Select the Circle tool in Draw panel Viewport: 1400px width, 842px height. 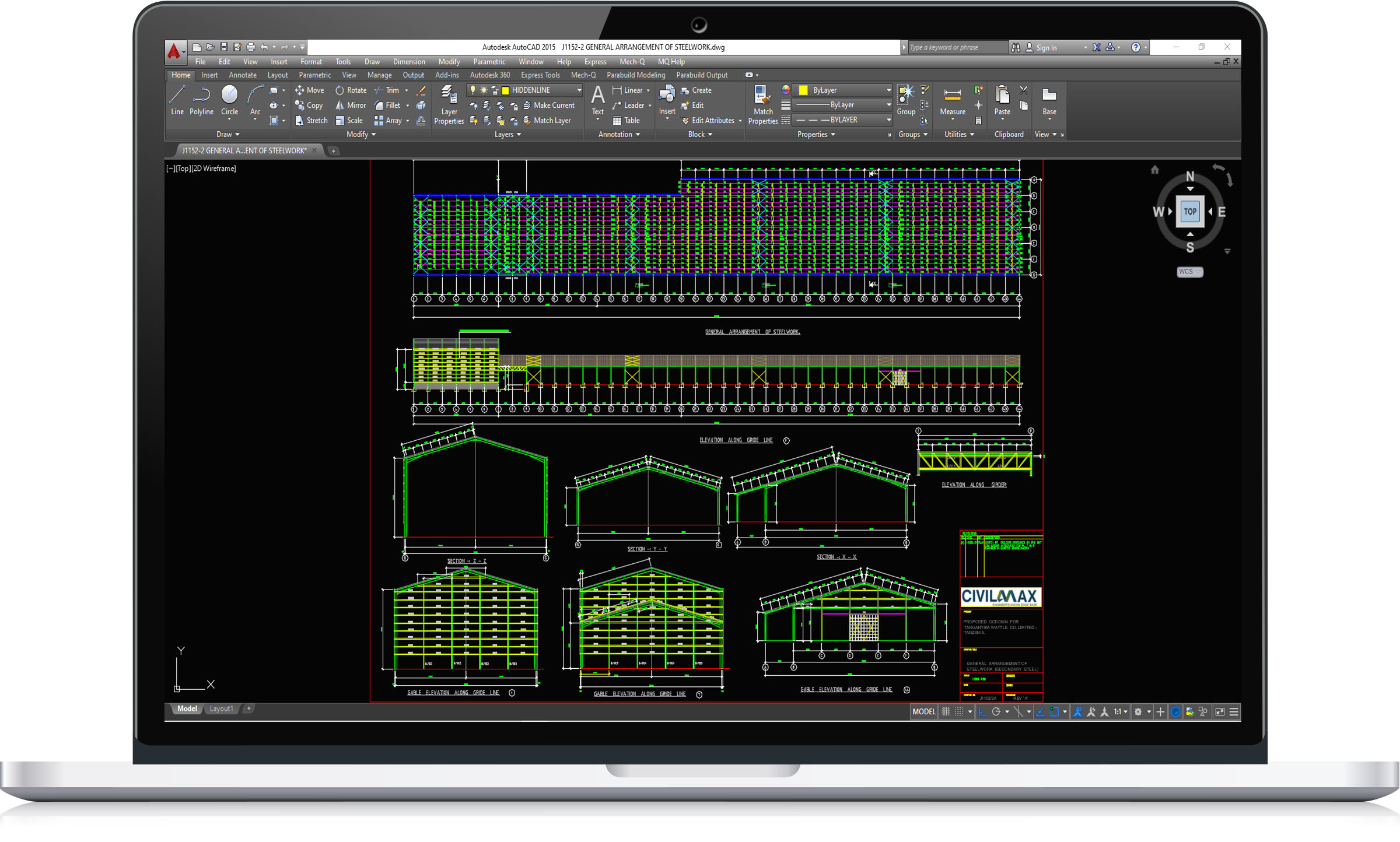tap(229, 100)
